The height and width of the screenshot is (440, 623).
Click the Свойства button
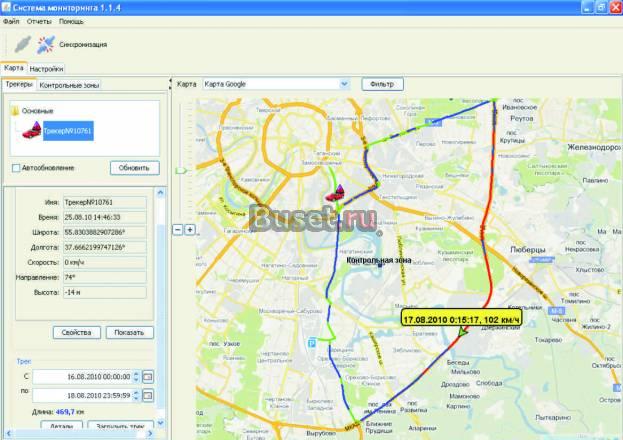(x=77, y=332)
